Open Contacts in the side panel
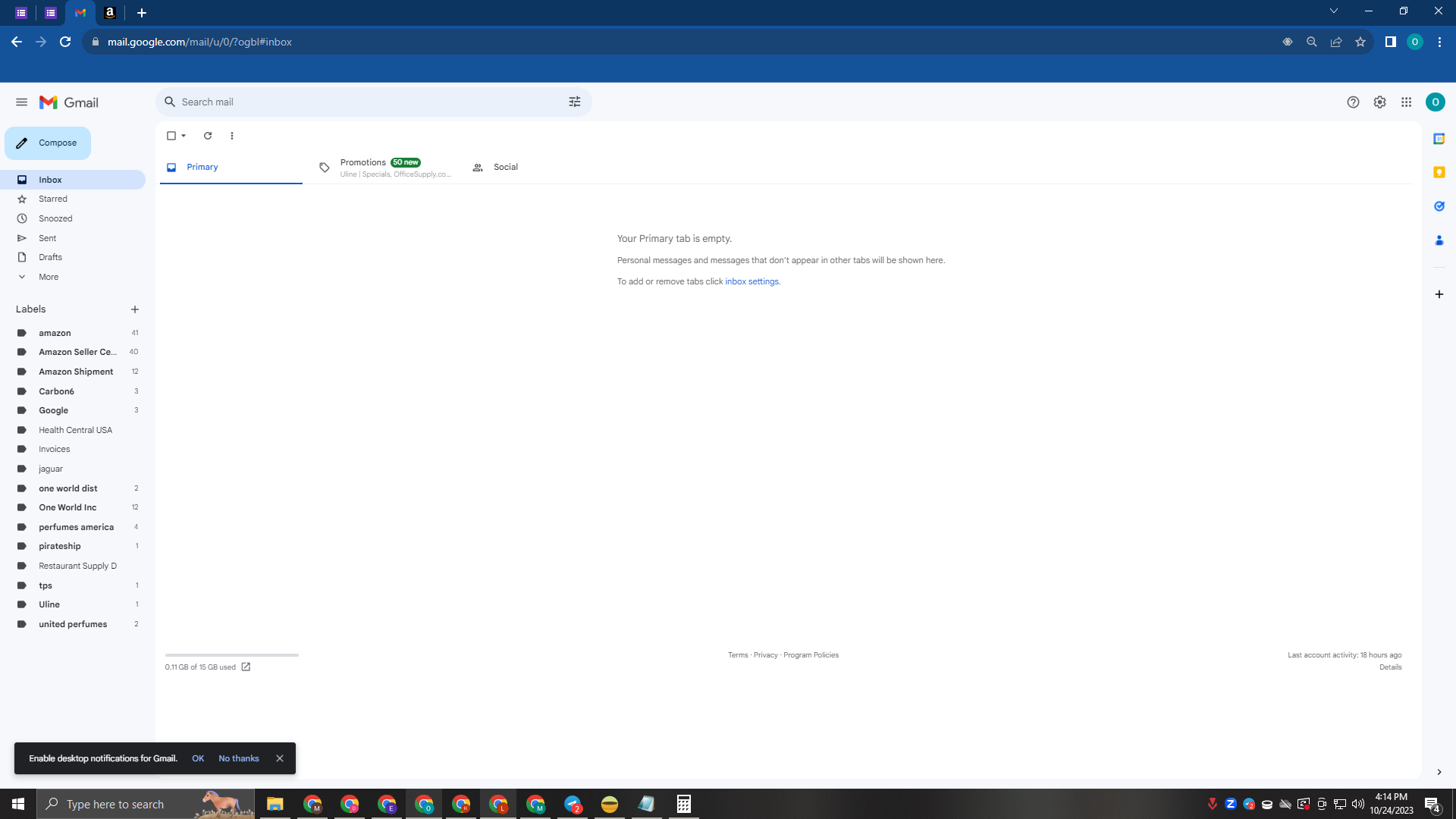1456x819 pixels. 1439,240
